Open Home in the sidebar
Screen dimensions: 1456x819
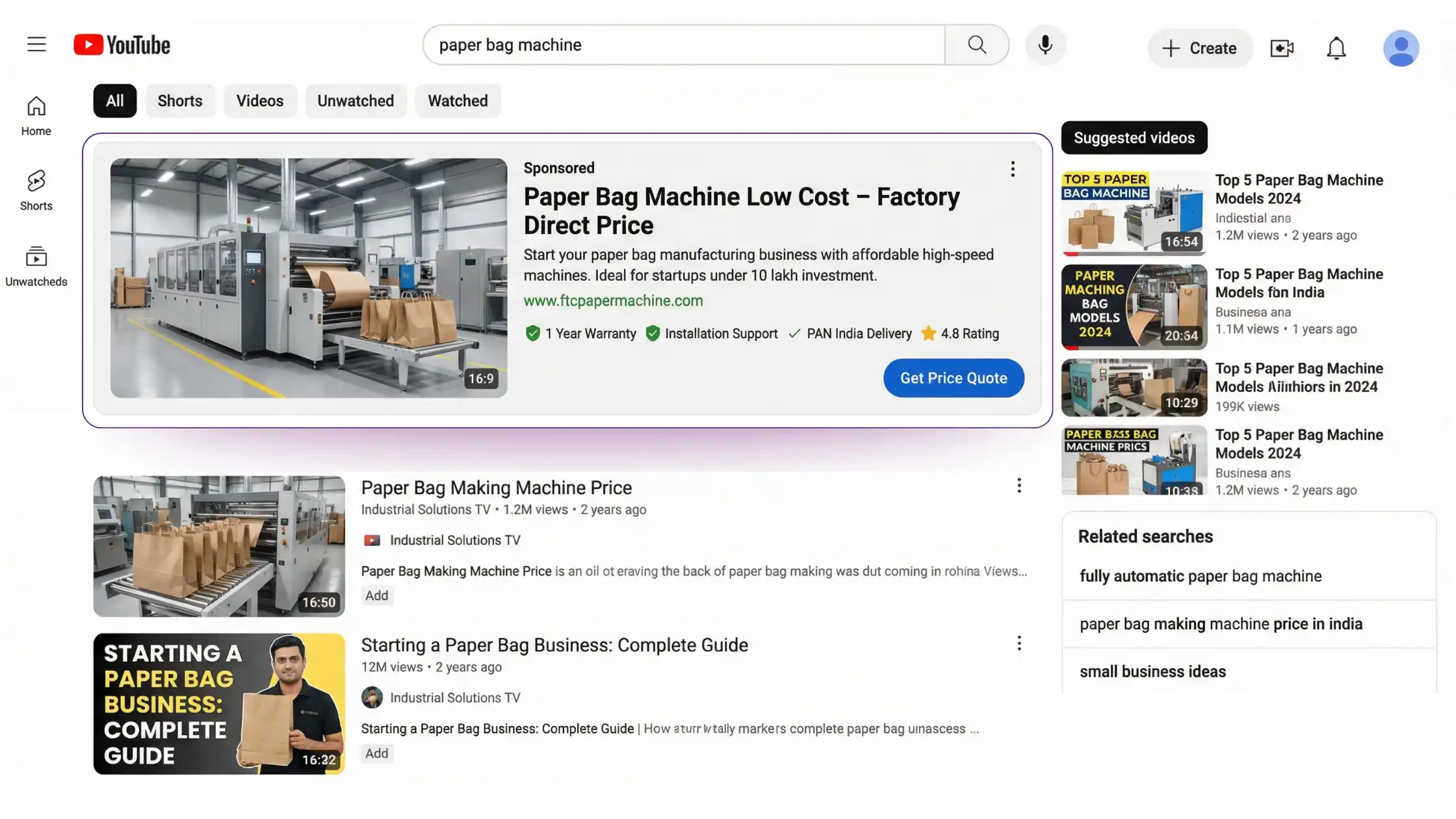coord(36,116)
